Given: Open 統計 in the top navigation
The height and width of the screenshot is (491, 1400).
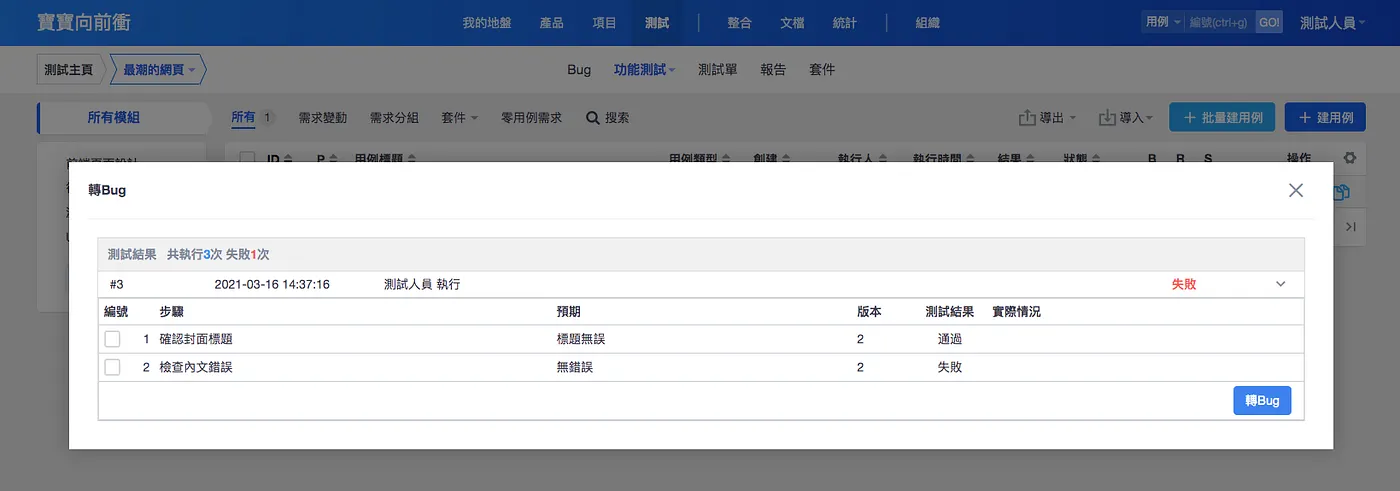Looking at the screenshot, I should [x=845, y=22].
